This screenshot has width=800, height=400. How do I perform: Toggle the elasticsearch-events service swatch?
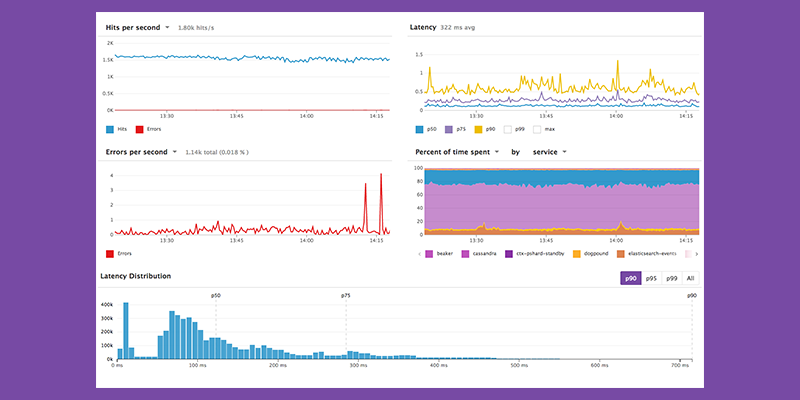click(620, 254)
